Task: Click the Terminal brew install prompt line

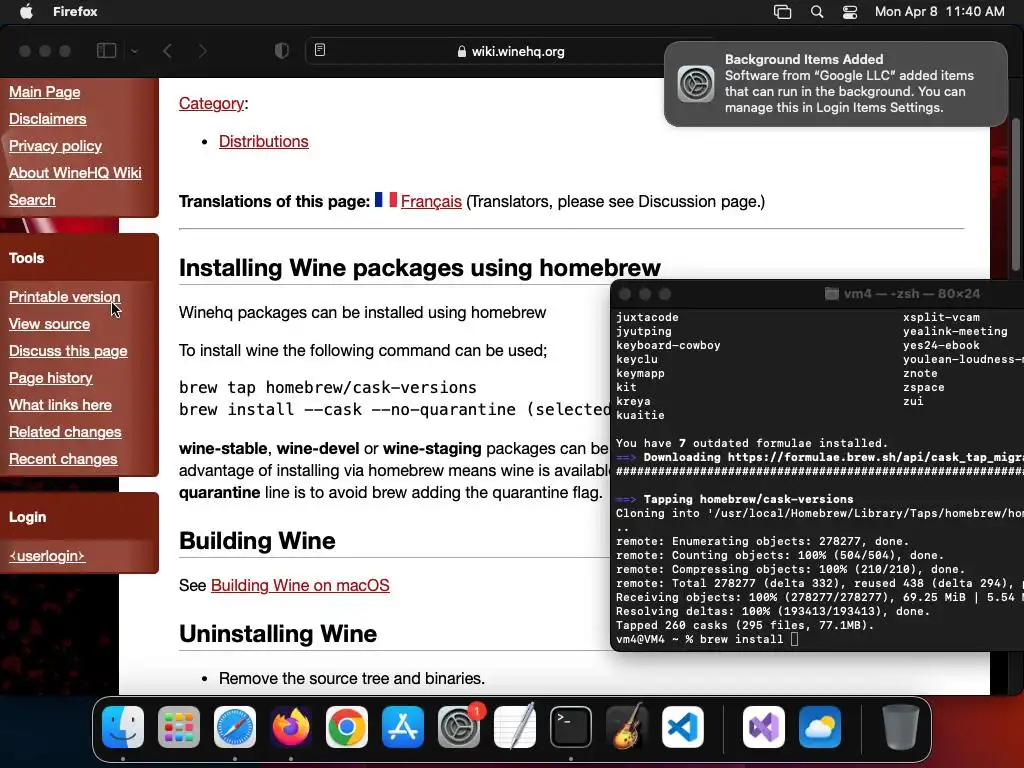Action: (x=707, y=639)
